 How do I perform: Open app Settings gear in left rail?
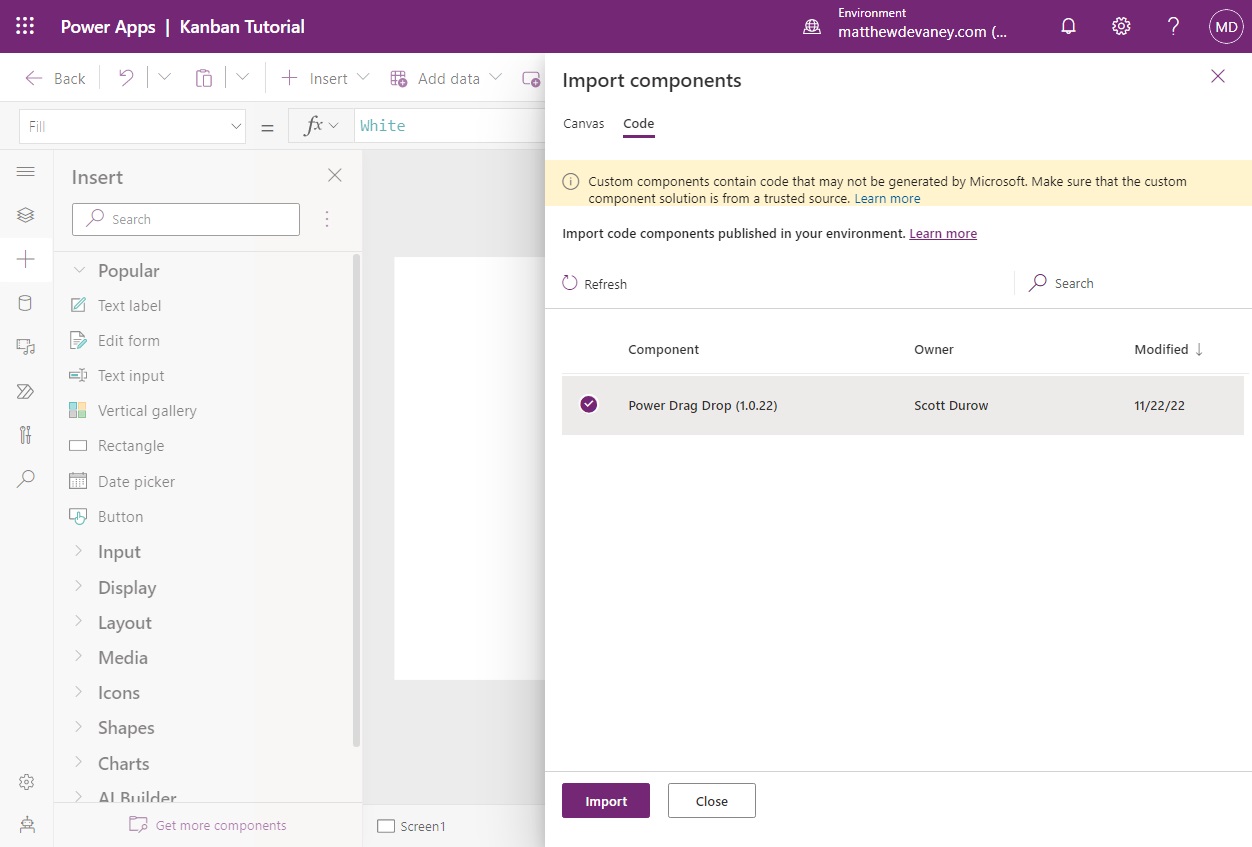coord(26,781)
